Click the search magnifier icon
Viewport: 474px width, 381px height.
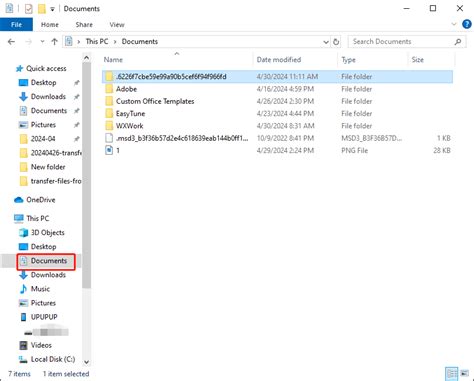458,42
